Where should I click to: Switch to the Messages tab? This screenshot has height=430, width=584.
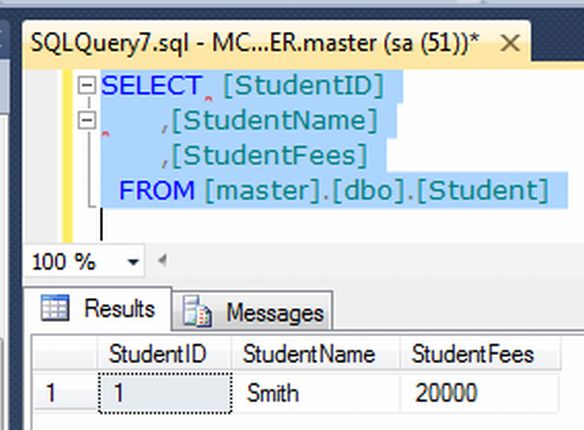(x=253, y=311)
